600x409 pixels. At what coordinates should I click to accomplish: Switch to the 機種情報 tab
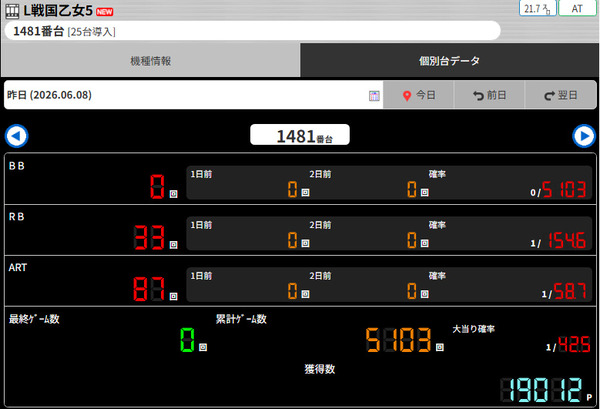pos(150,60)
